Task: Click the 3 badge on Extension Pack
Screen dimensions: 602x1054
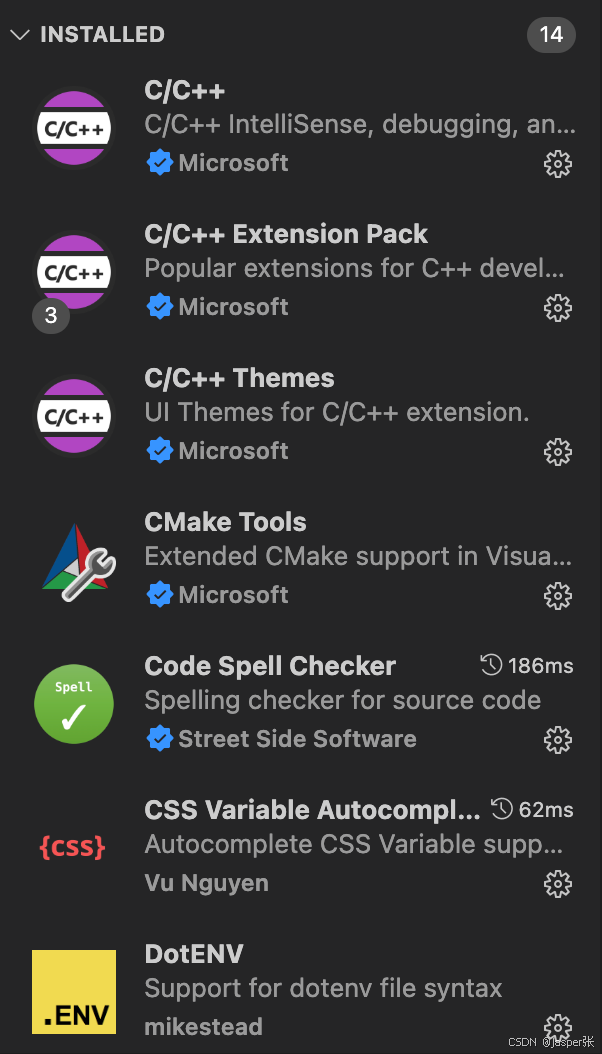Action: point(51,315)
